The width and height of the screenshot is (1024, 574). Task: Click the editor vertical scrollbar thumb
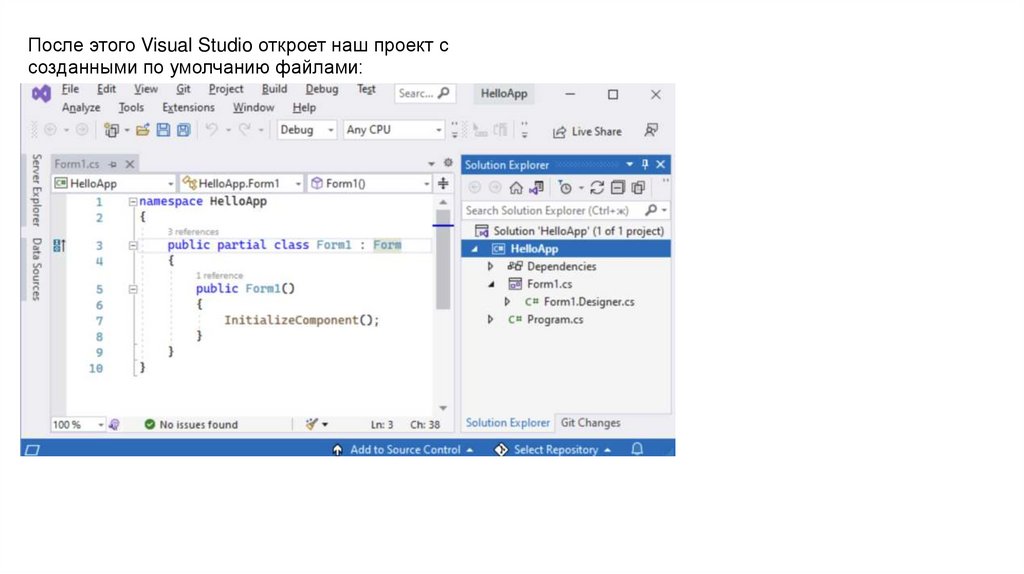point(443,259)
